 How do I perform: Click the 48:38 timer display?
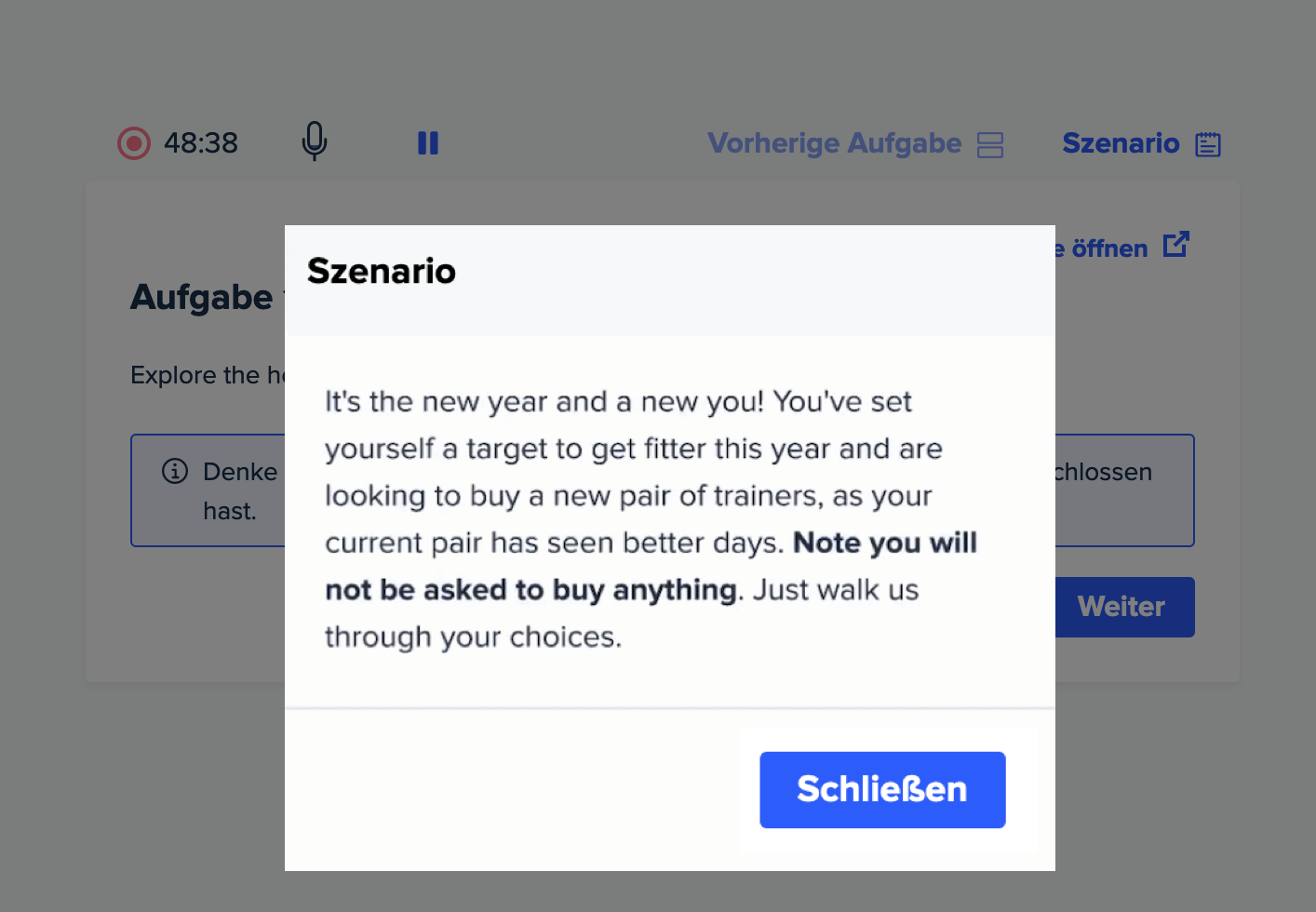point(201,143)
